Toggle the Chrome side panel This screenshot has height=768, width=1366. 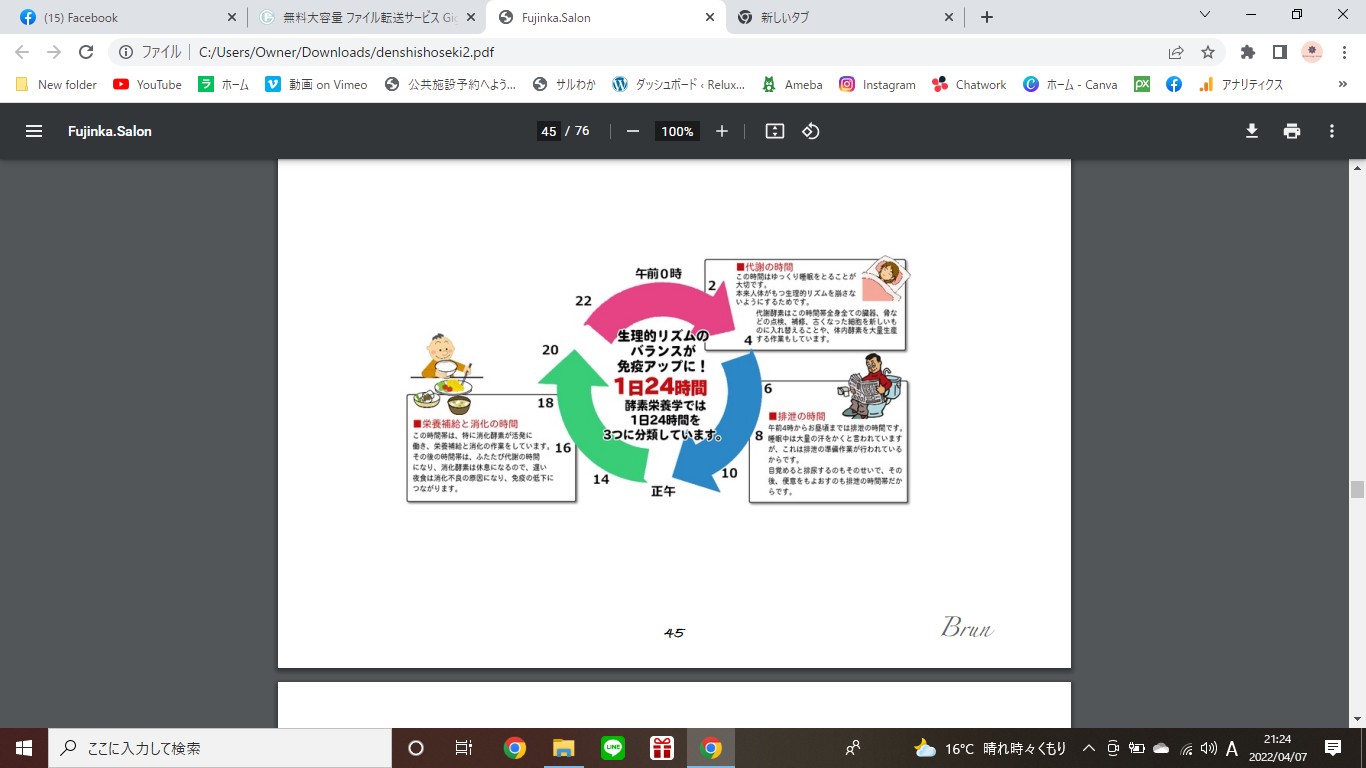[1279, 52]
